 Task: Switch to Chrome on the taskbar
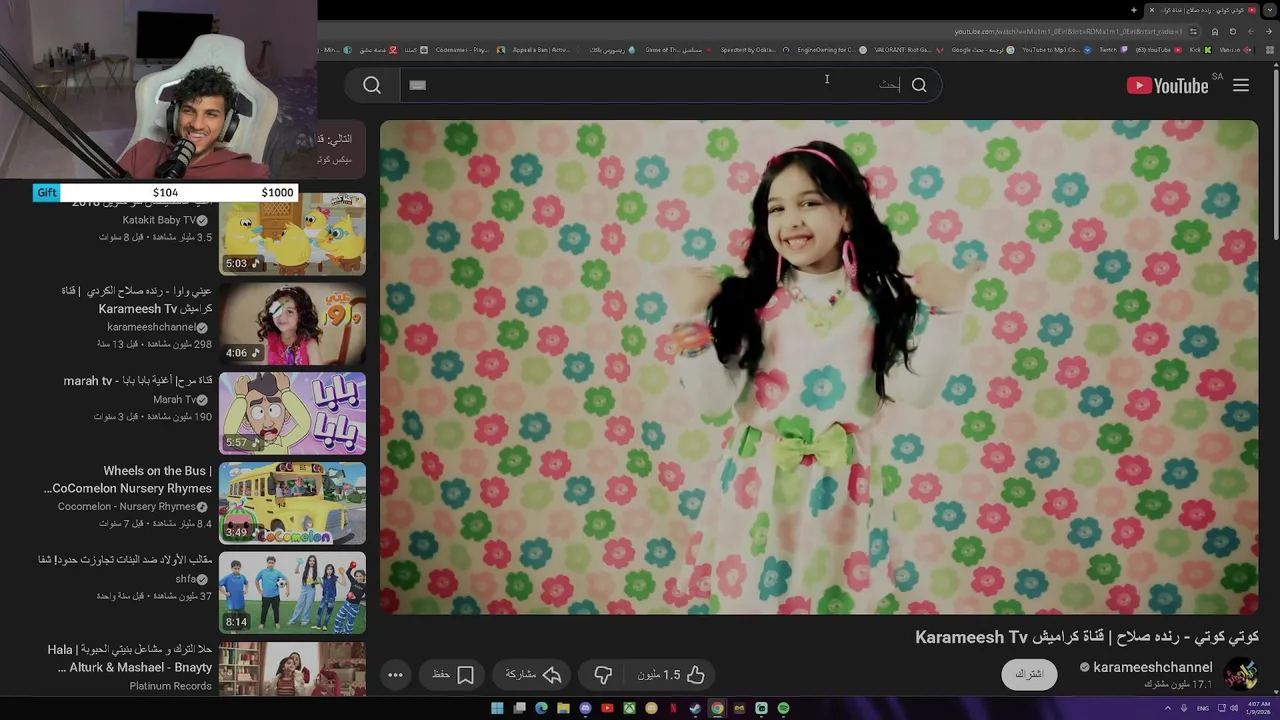[717, 708]
